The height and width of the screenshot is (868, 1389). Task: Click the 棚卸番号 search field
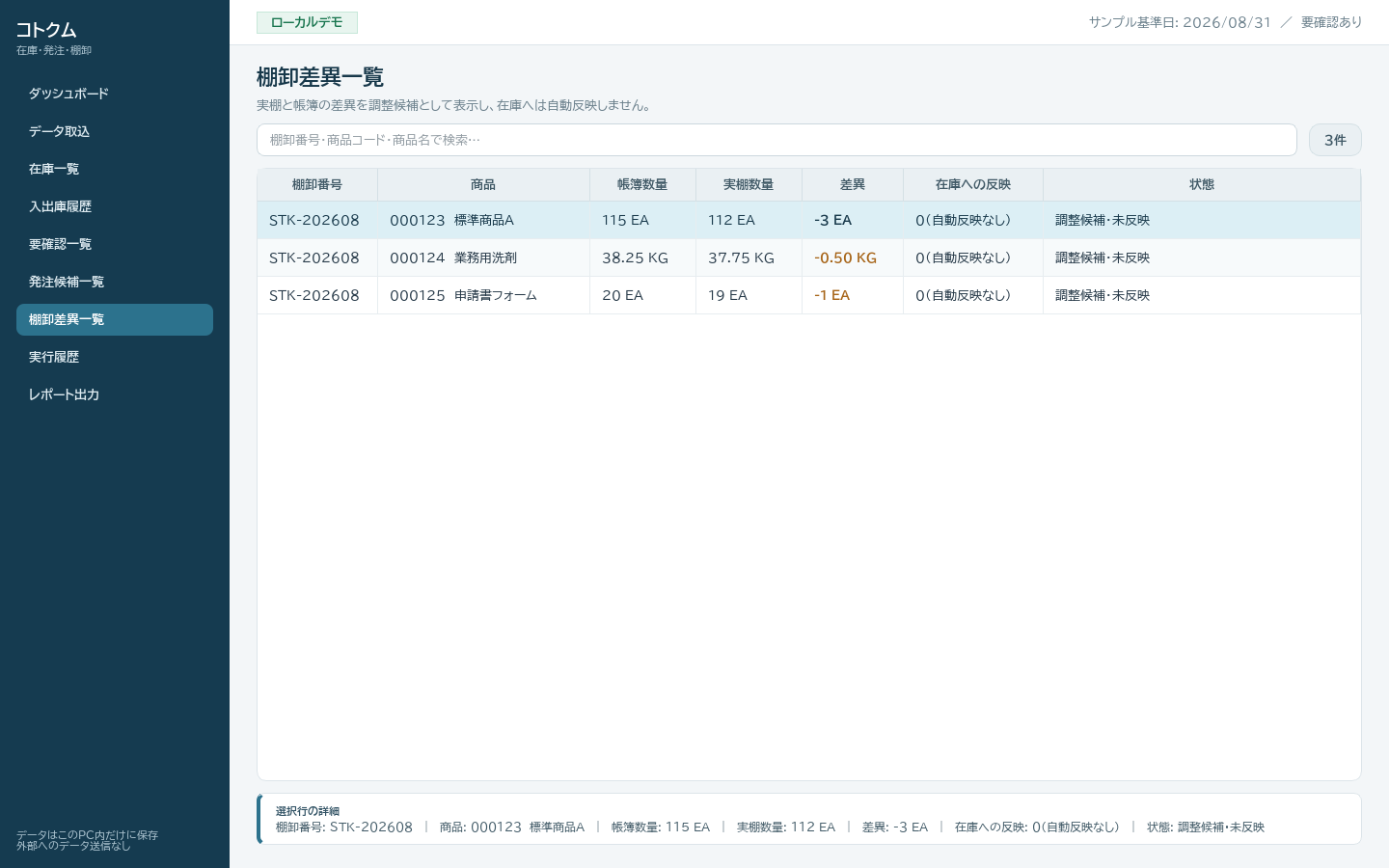point(776,140)
